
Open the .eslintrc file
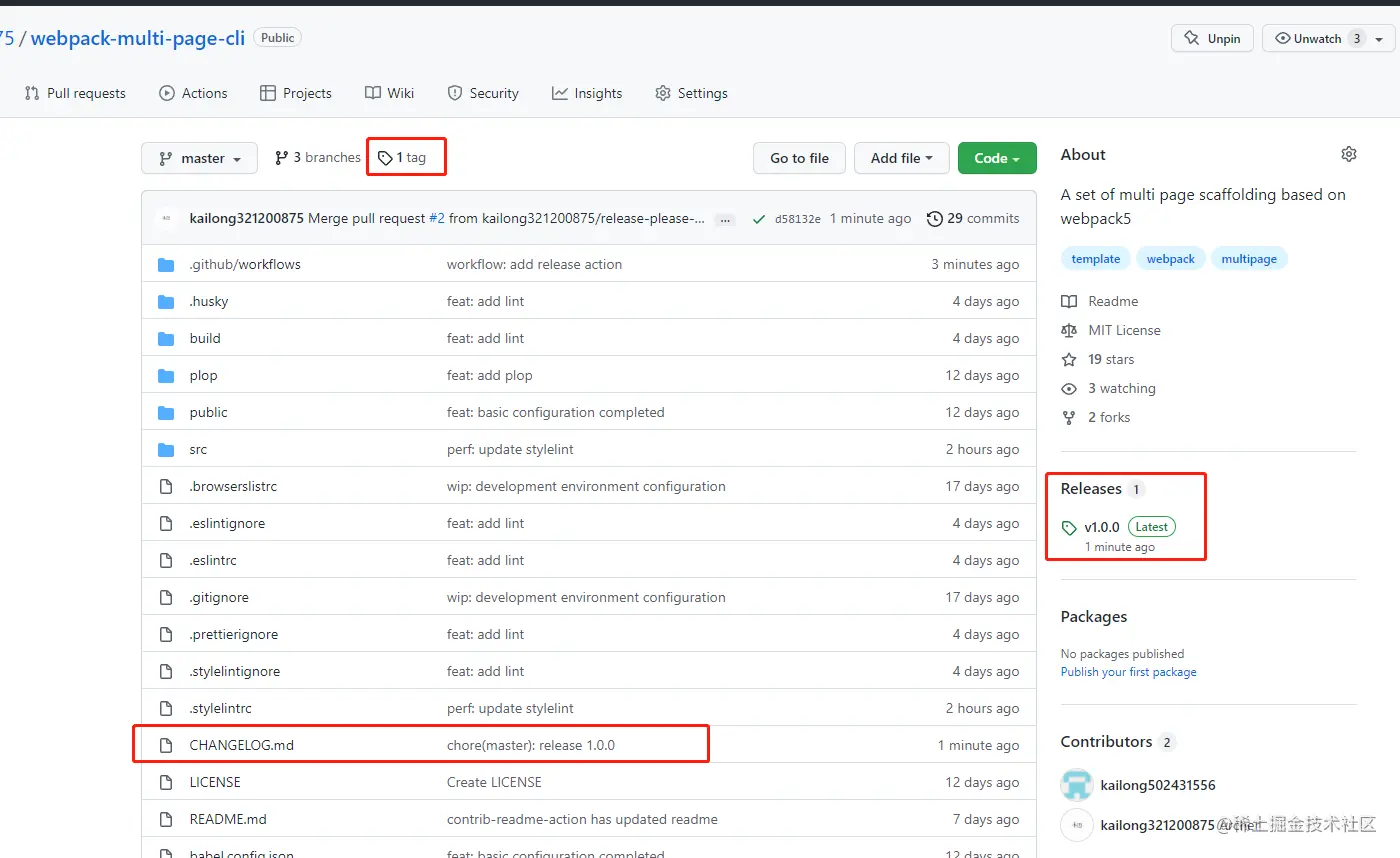[x=213, y=560]
